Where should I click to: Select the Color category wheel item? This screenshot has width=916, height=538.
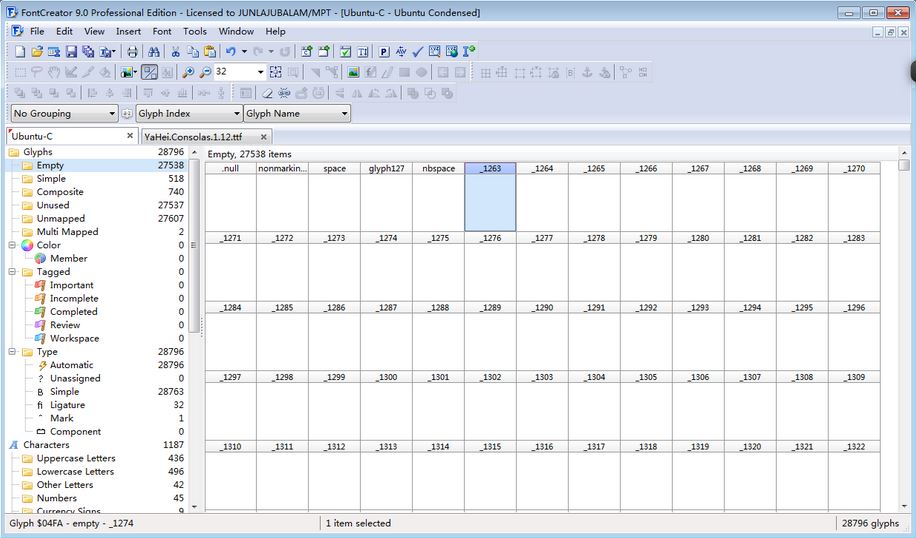tap(48, 245)
